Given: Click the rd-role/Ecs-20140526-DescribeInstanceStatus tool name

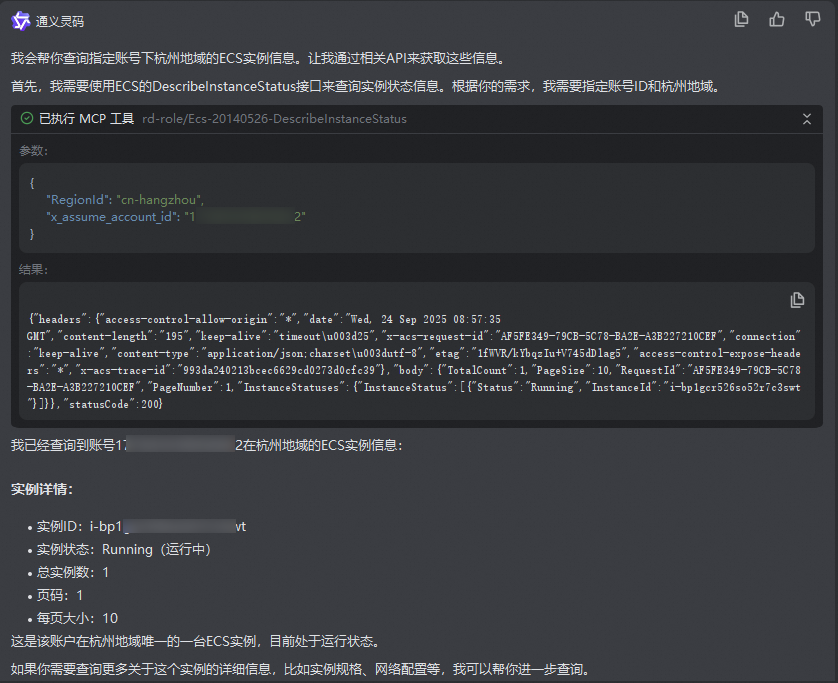Looking at the screenshot, I should point(274,119).
